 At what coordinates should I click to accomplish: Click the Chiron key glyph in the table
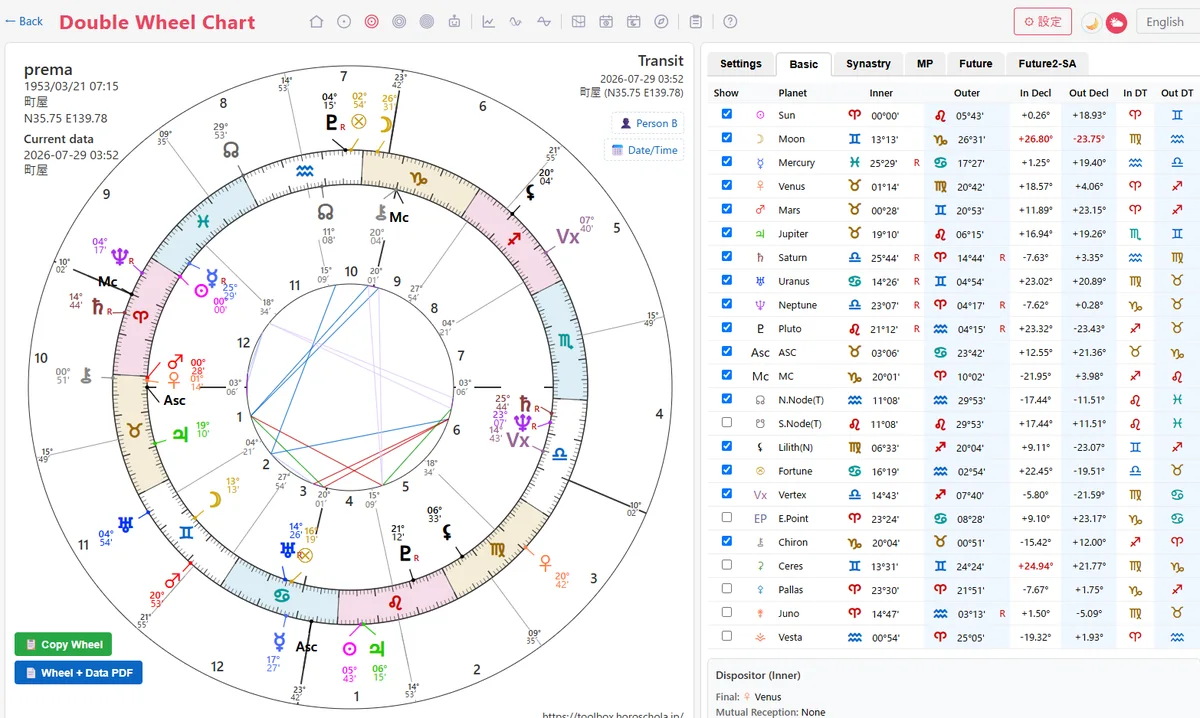pos(760,542)
